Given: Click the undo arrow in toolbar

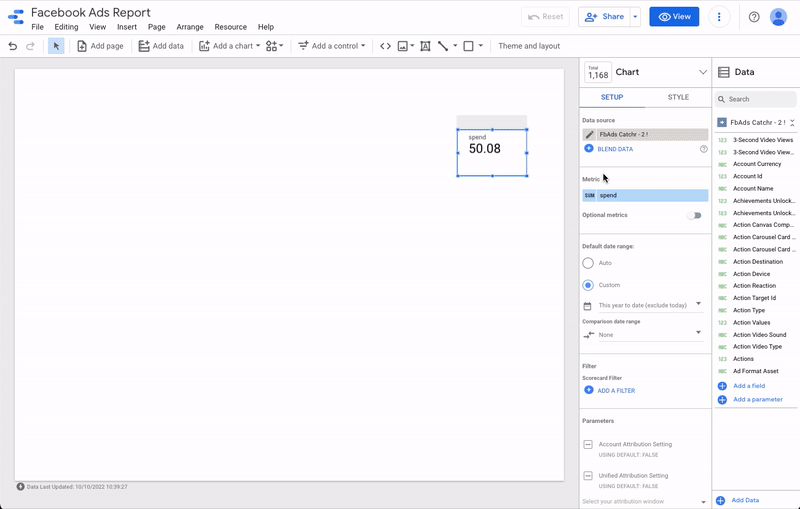Looking at the screenshot, I should [x=13, y=46].
